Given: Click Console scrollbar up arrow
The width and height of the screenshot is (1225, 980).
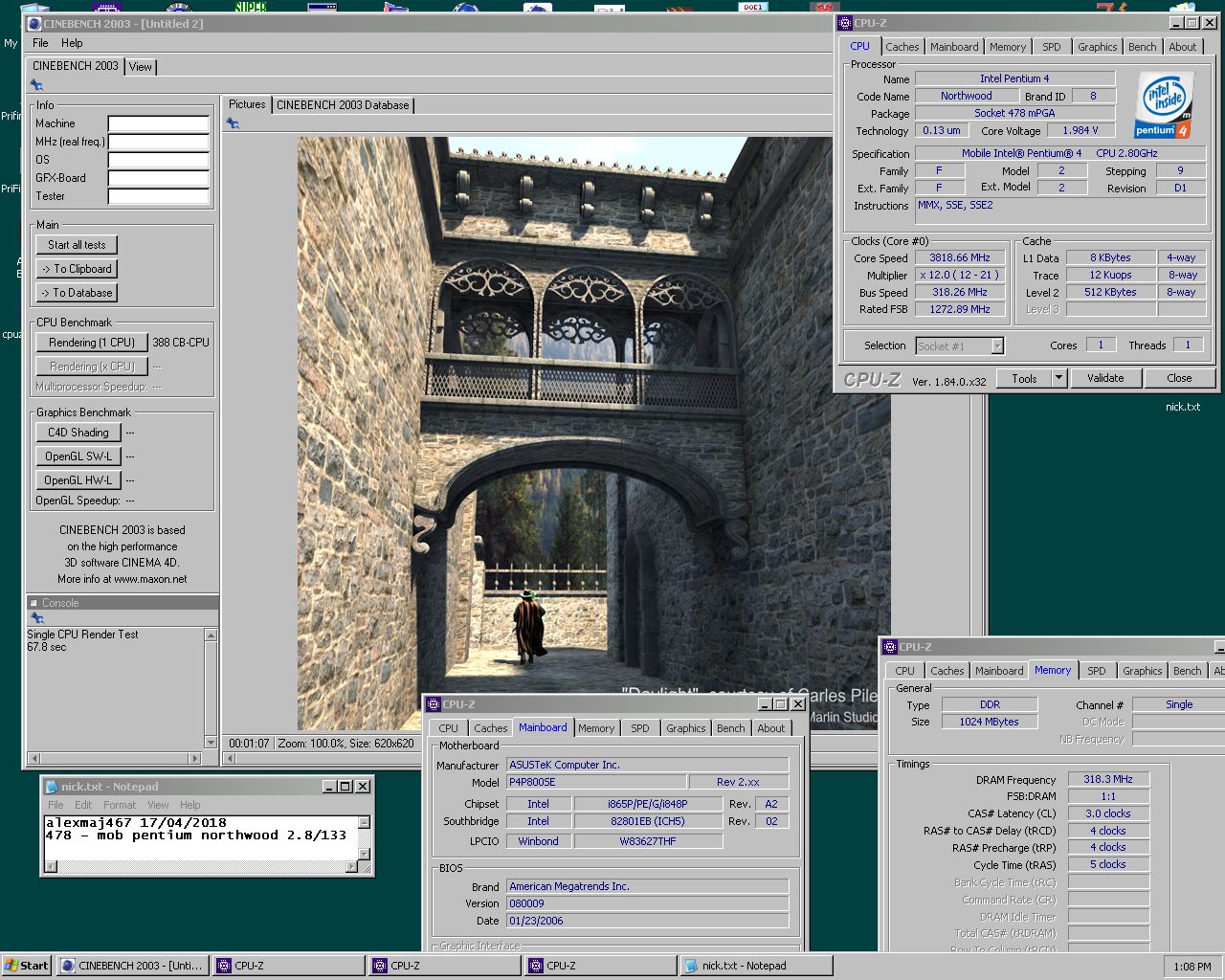Looking at the screenshot, I should point(211,635).
